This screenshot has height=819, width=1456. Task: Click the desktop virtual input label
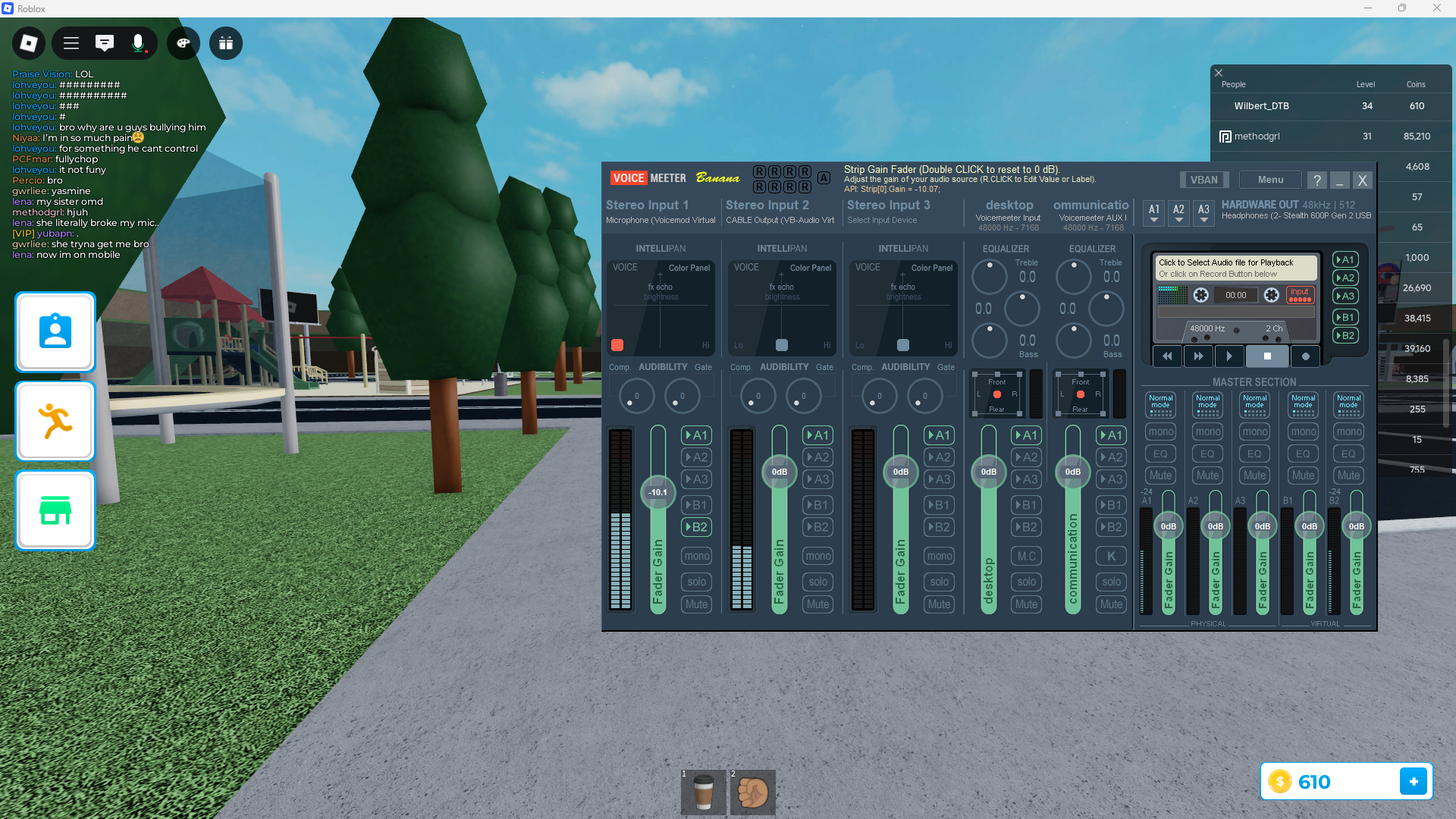click(1009, 205)
